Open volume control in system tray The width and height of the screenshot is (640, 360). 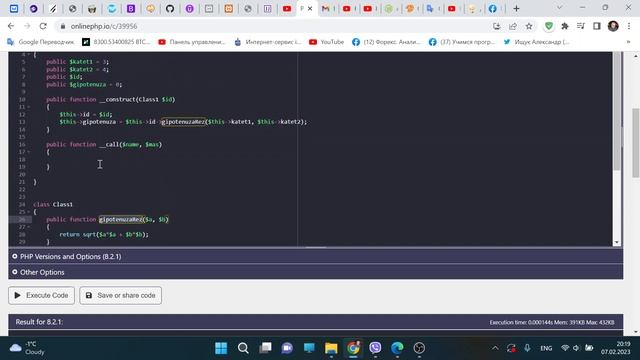(576, 348)
